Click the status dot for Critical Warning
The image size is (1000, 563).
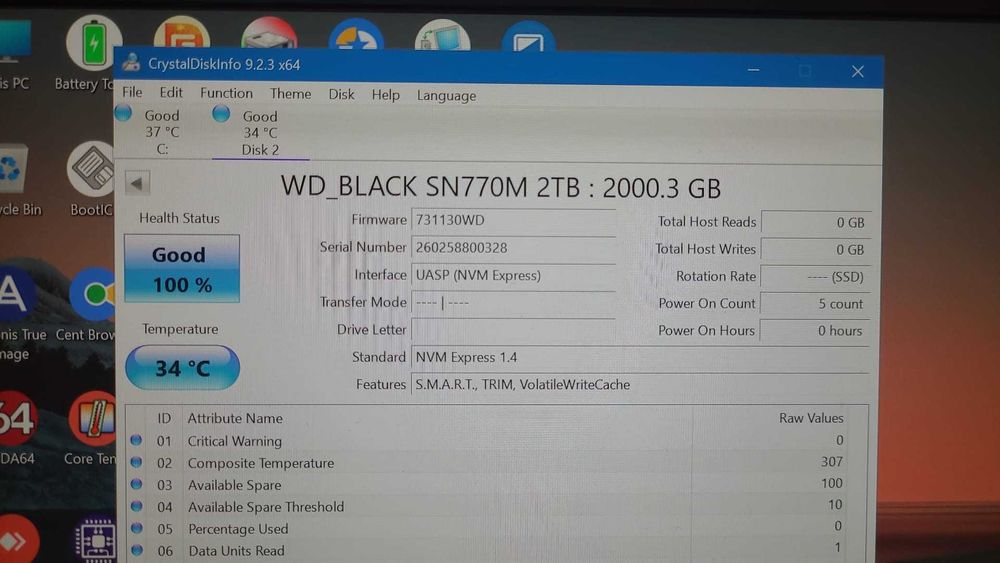(x=136, y=440)
